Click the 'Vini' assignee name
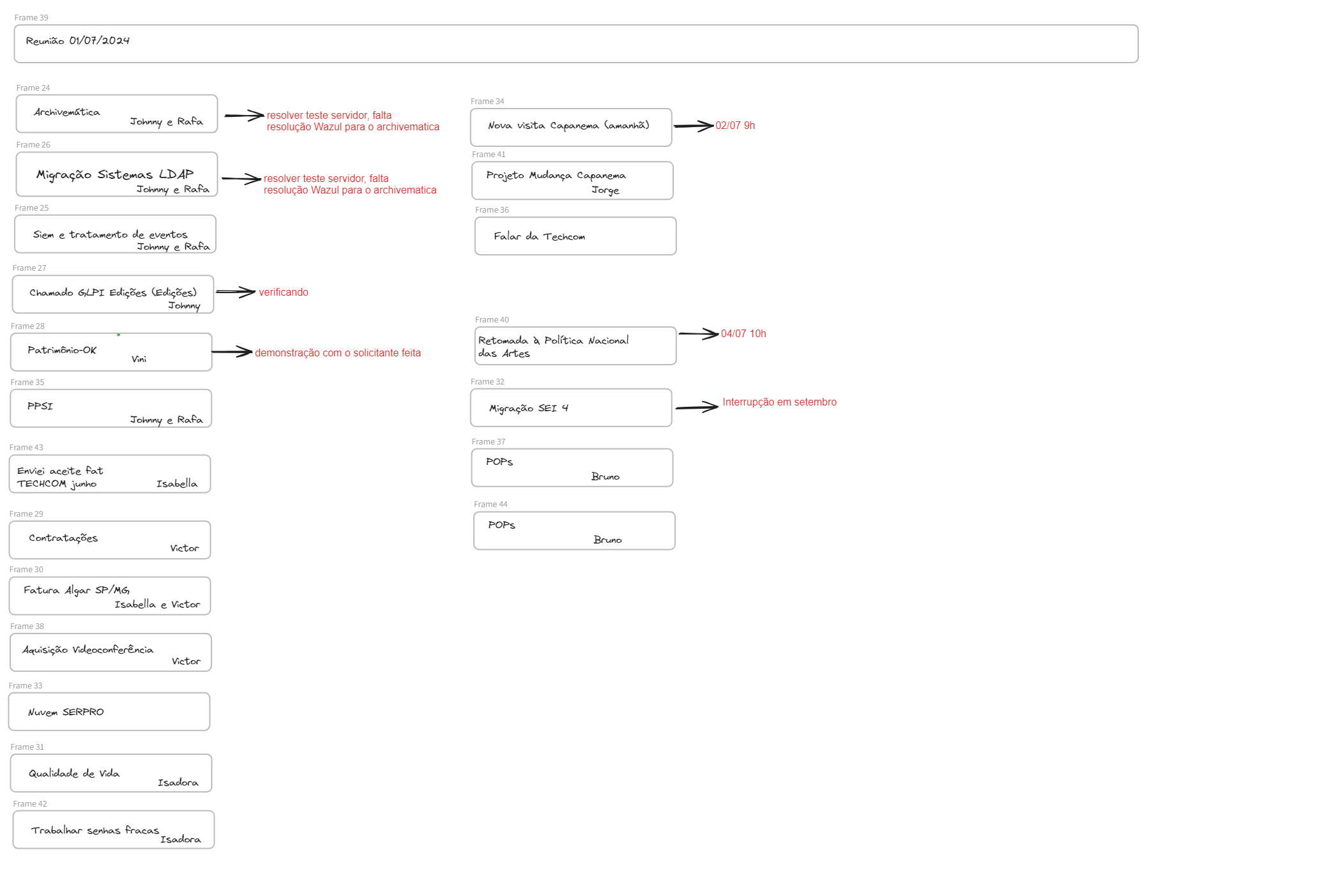Viewport: 1333px width, 896px height. coord(139,360)
